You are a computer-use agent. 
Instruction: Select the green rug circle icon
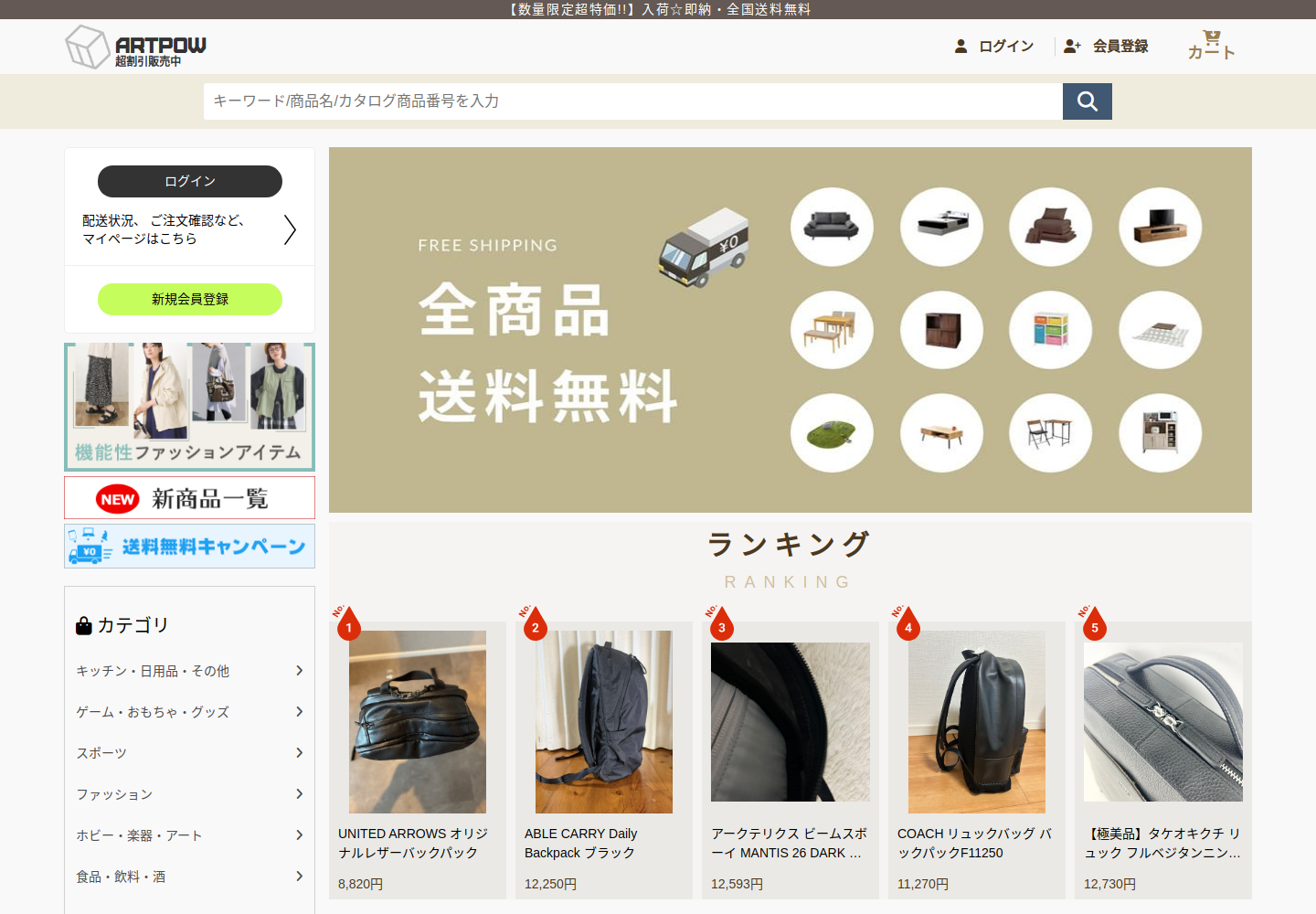pyautogui.click(x=832, y=433)
